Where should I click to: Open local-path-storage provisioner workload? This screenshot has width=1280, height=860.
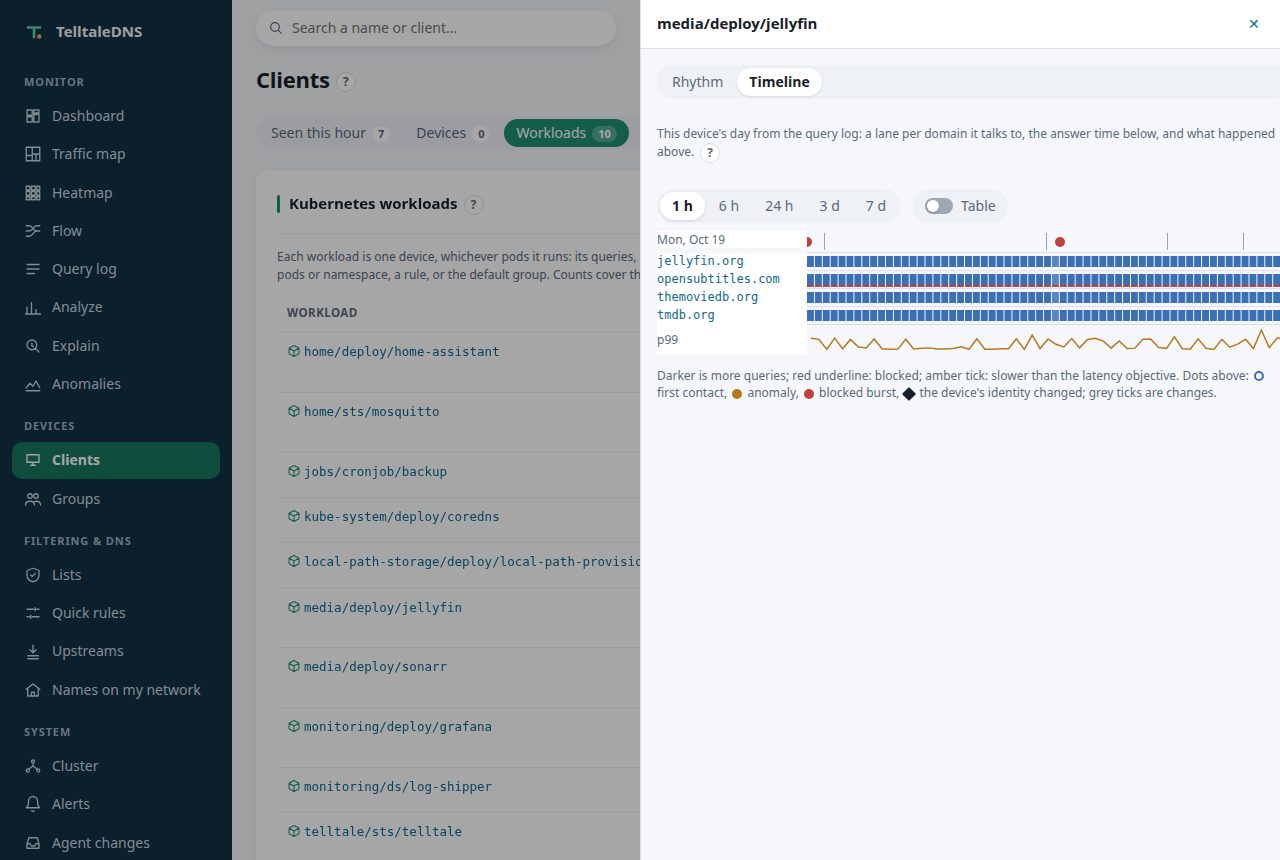pos(471,562)
